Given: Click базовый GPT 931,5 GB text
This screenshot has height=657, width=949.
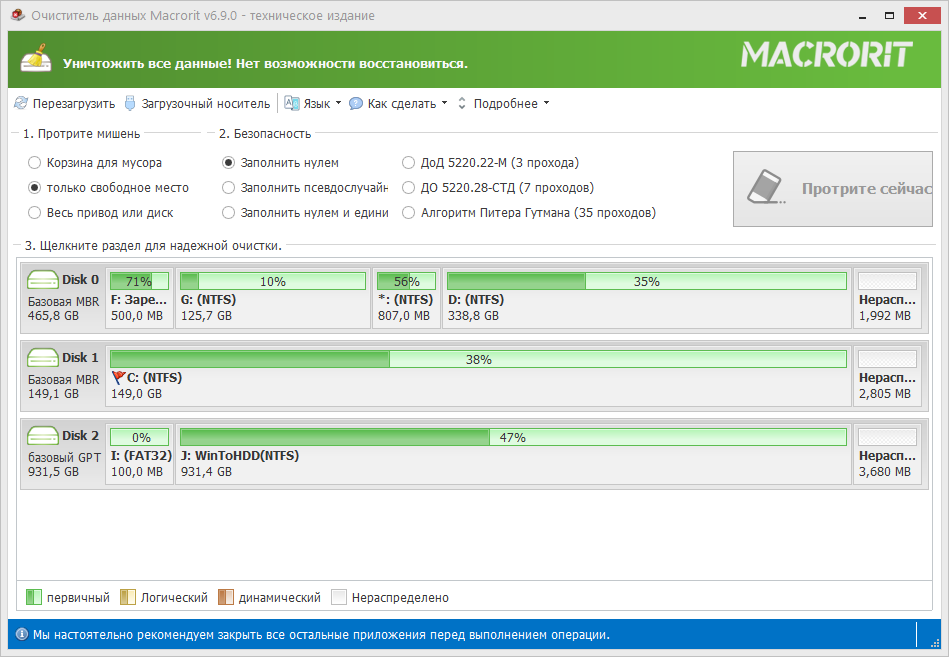Looking at the screenshot, I should coord(64,465).
